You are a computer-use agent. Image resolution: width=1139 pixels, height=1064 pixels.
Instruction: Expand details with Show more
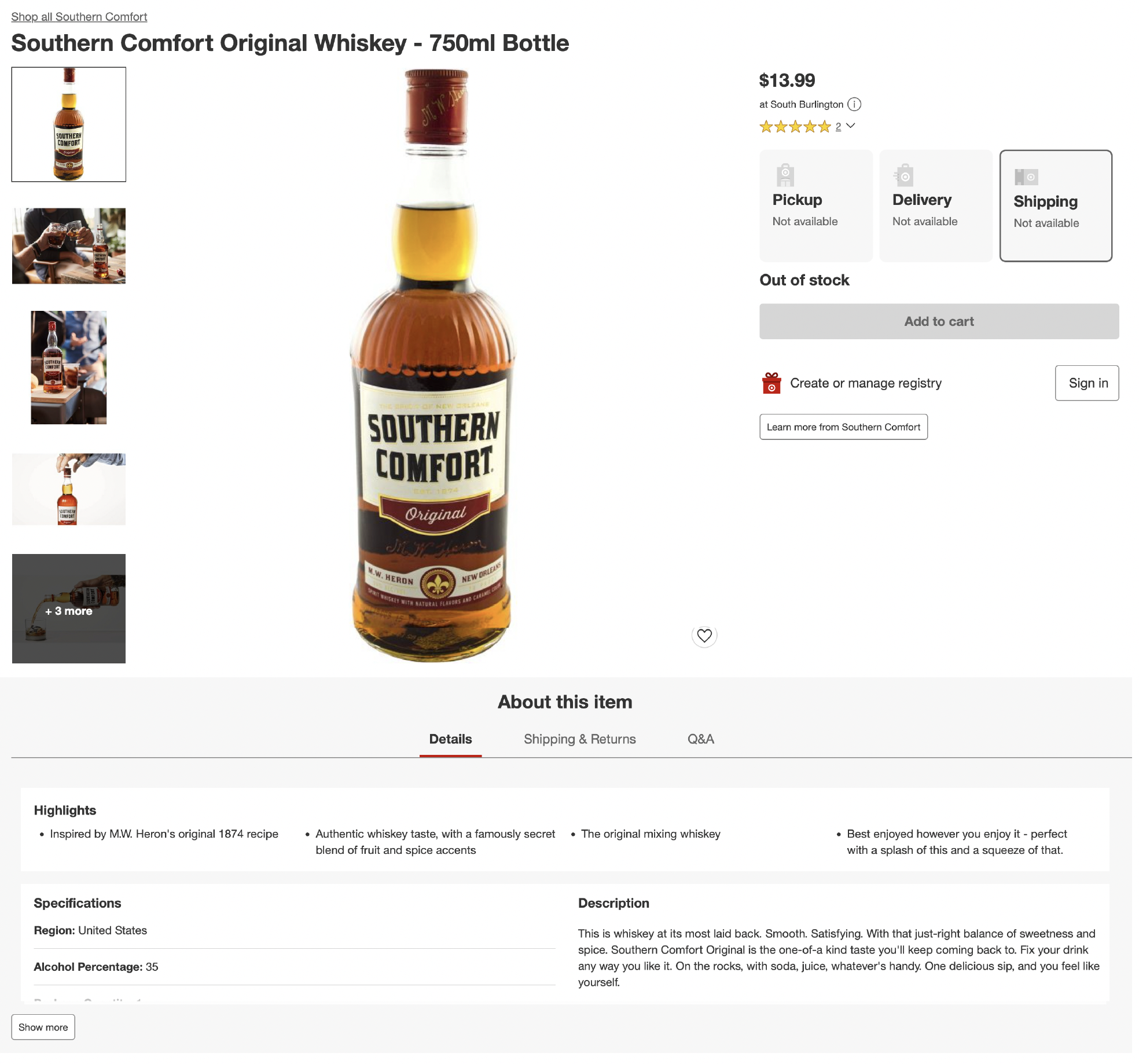(43, 1027)
